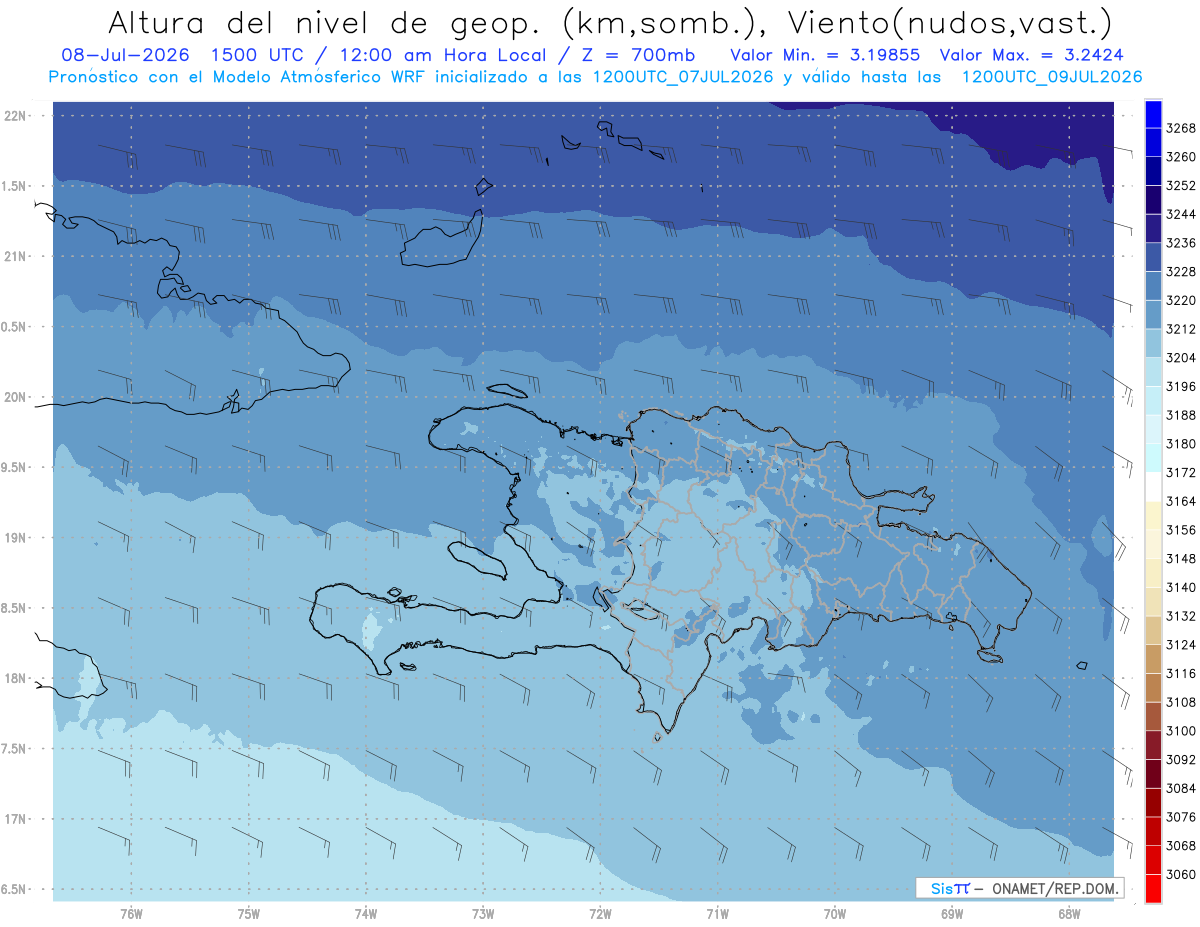Click the '18N' latitude label
The height and width of the screenshot is (927, 1200).
point(15,678)
